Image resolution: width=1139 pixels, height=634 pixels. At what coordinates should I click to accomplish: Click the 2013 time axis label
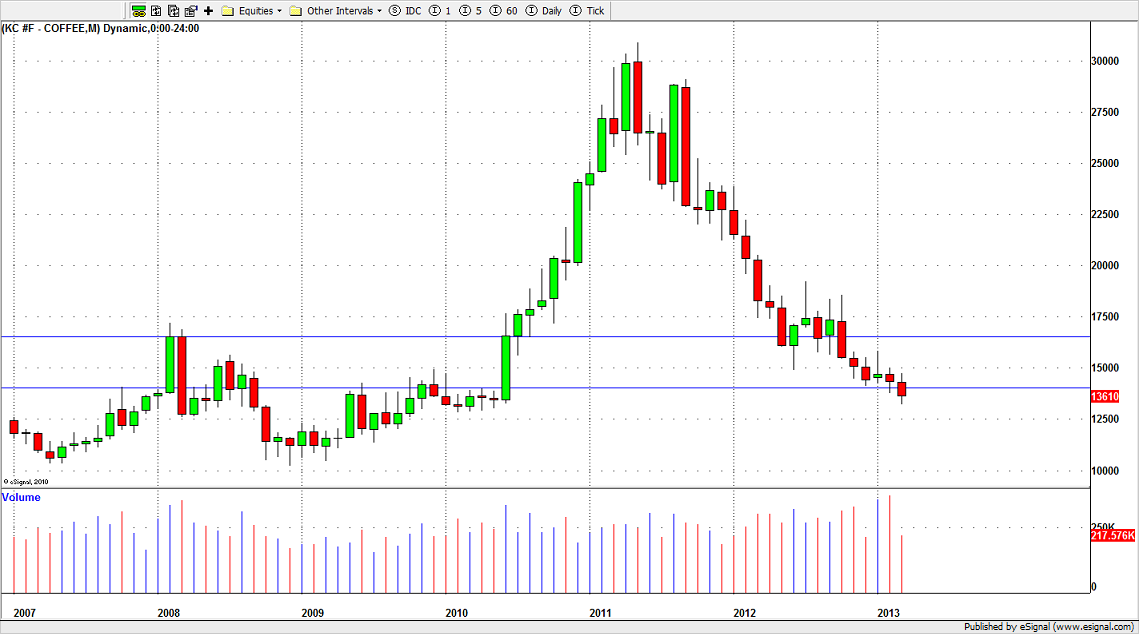pos(888,613)
